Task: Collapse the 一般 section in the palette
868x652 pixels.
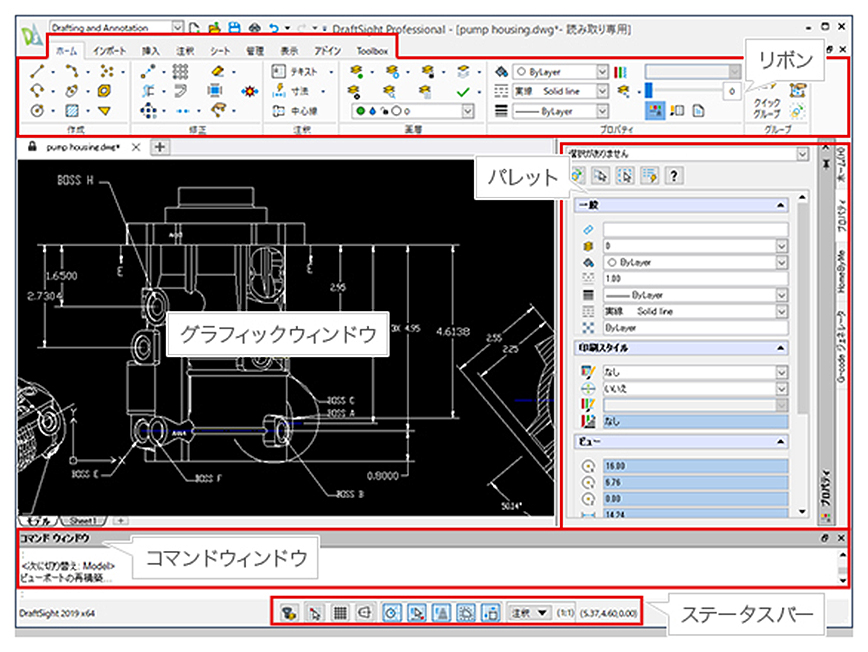Action: (x=781, y=205)
